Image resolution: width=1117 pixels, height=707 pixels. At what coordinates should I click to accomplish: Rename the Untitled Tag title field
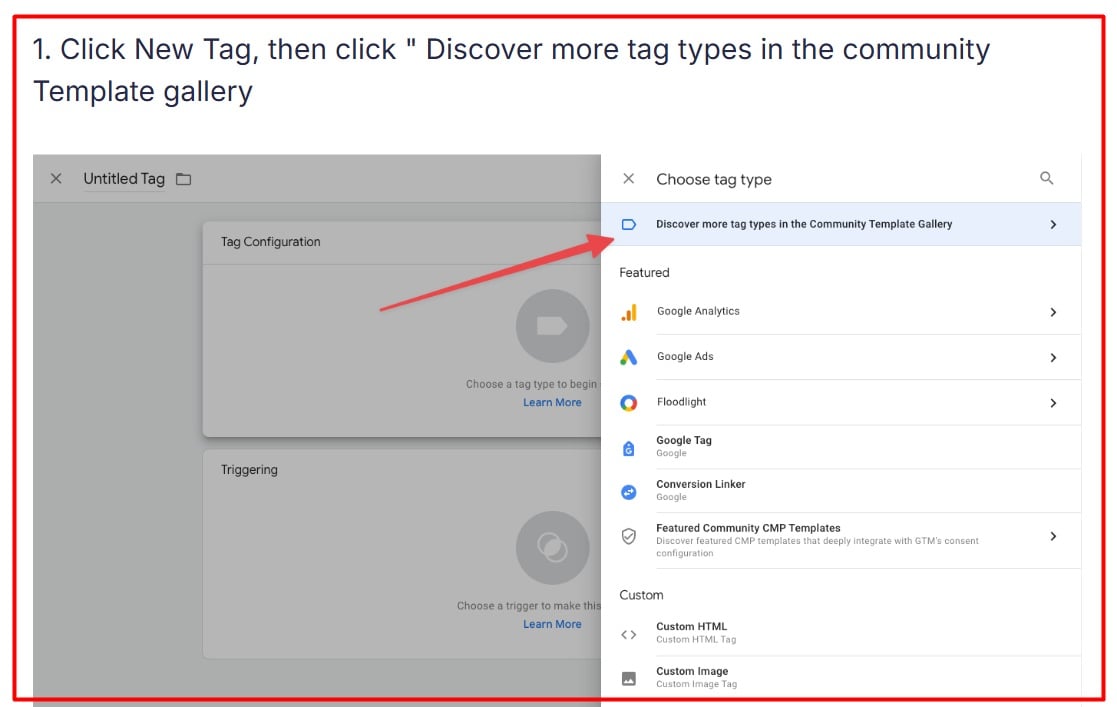pos(124,179)
